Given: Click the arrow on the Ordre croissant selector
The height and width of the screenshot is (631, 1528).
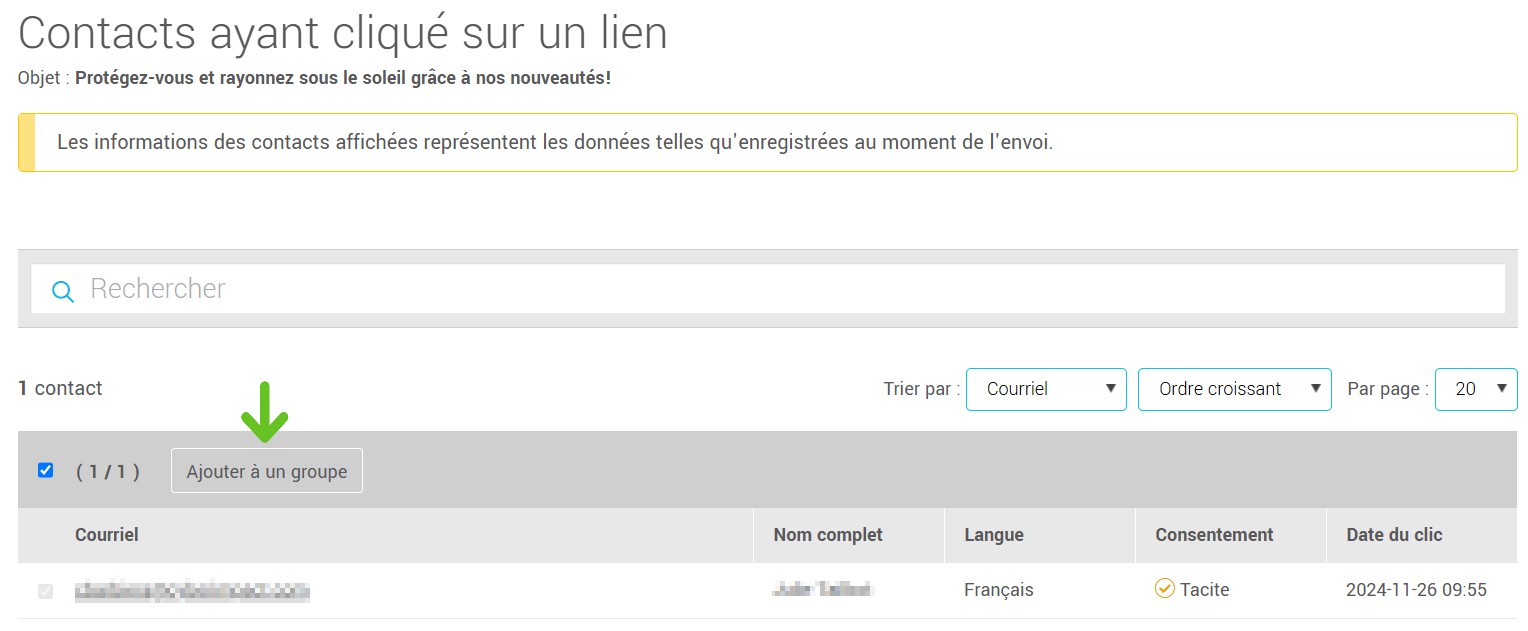Looking at the screenshot, I should pos(1317,389).
